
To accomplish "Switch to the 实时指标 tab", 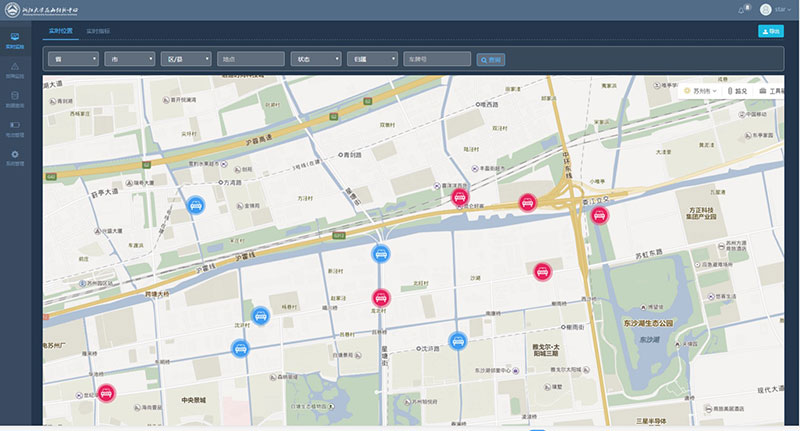I will (98, 32).
